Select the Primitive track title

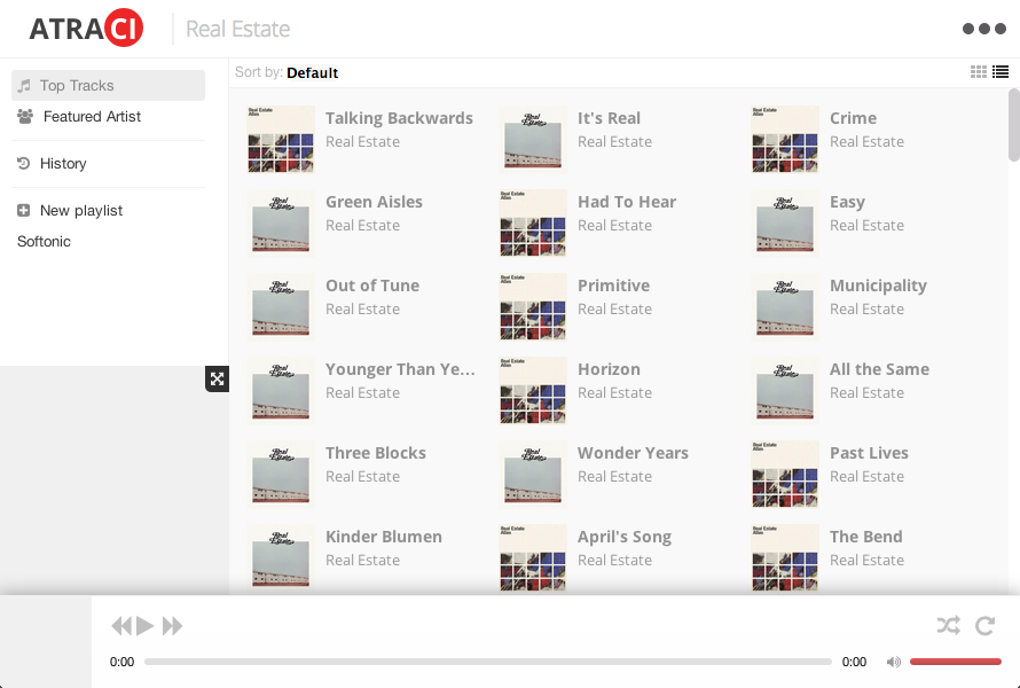coord(613,285)
